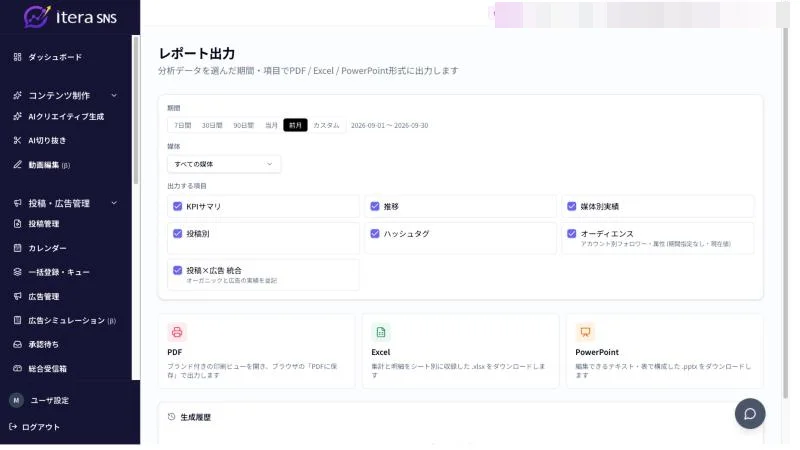The image size is (800, 450).
Task: Open AI切り抜き in the sidebar
Action: tap(47, 140)
